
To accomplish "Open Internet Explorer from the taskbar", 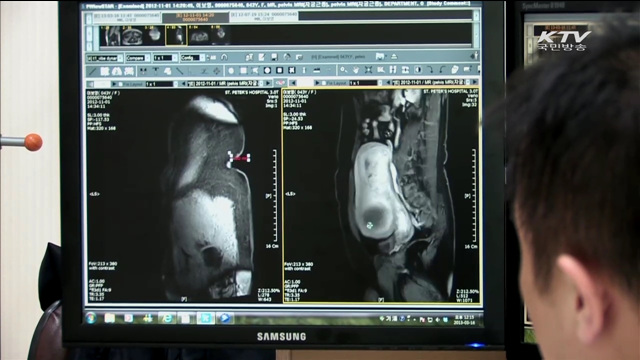I will tap(167, 318).
